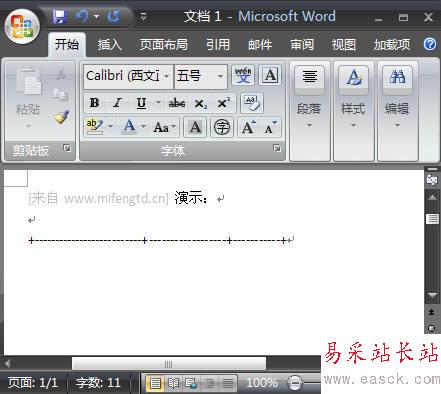Click the 字数: 11 word count
Viewport: 441px width, 394px height.
pos(98,382)
